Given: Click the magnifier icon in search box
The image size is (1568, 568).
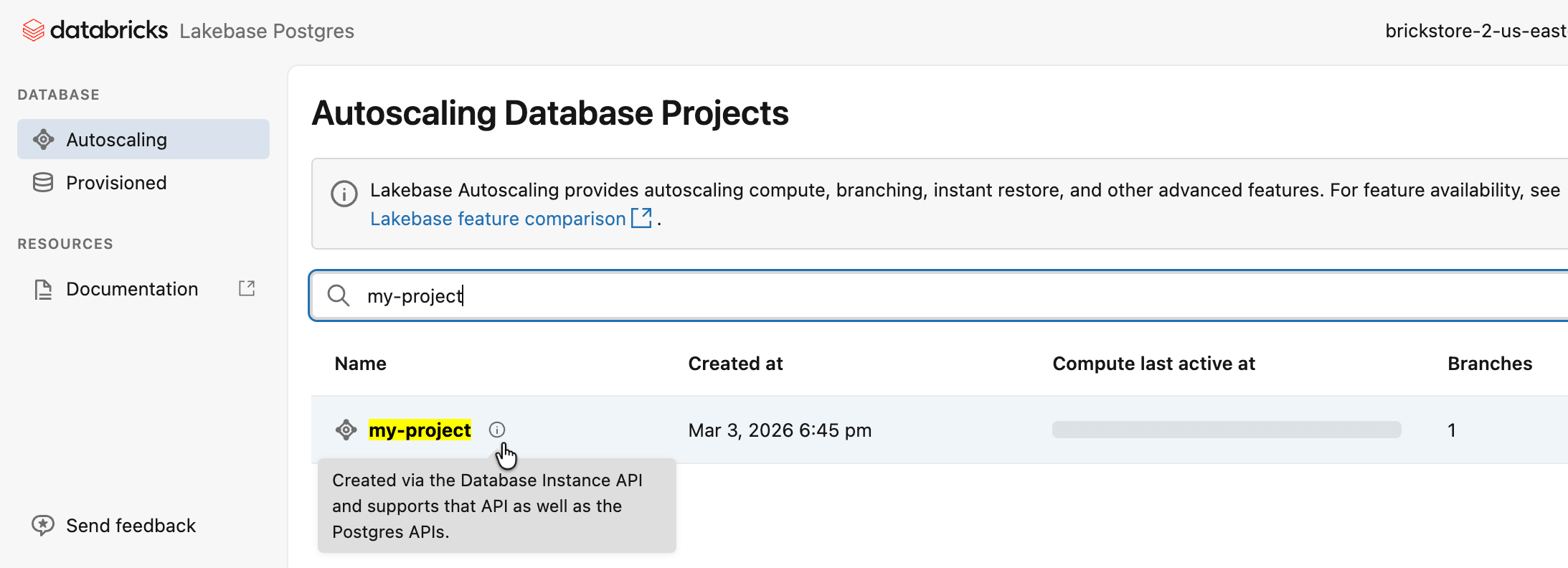Looking at the screenshot, I should (x=338, y=295).
